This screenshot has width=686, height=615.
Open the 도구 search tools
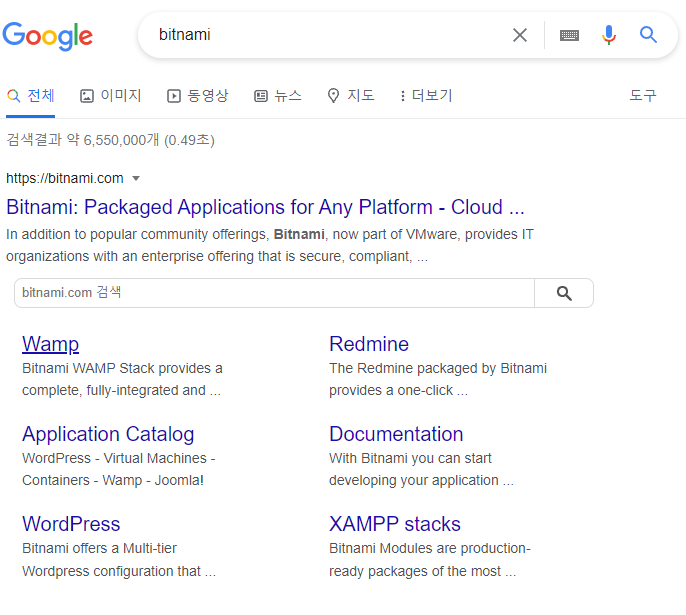643,95
